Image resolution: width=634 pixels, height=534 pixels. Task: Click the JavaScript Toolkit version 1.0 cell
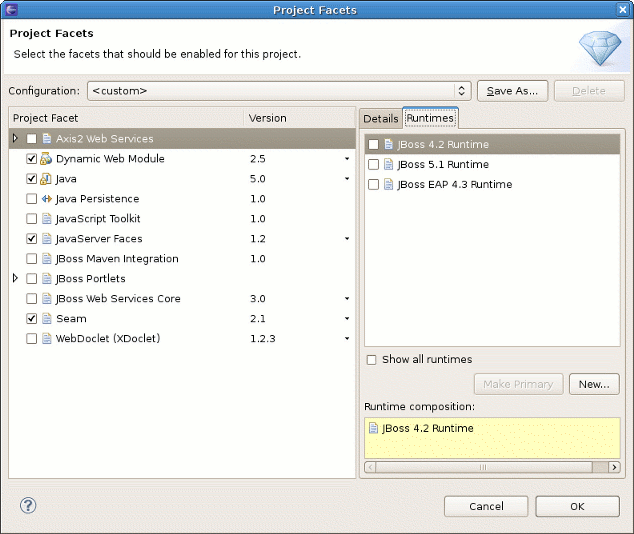258,219
